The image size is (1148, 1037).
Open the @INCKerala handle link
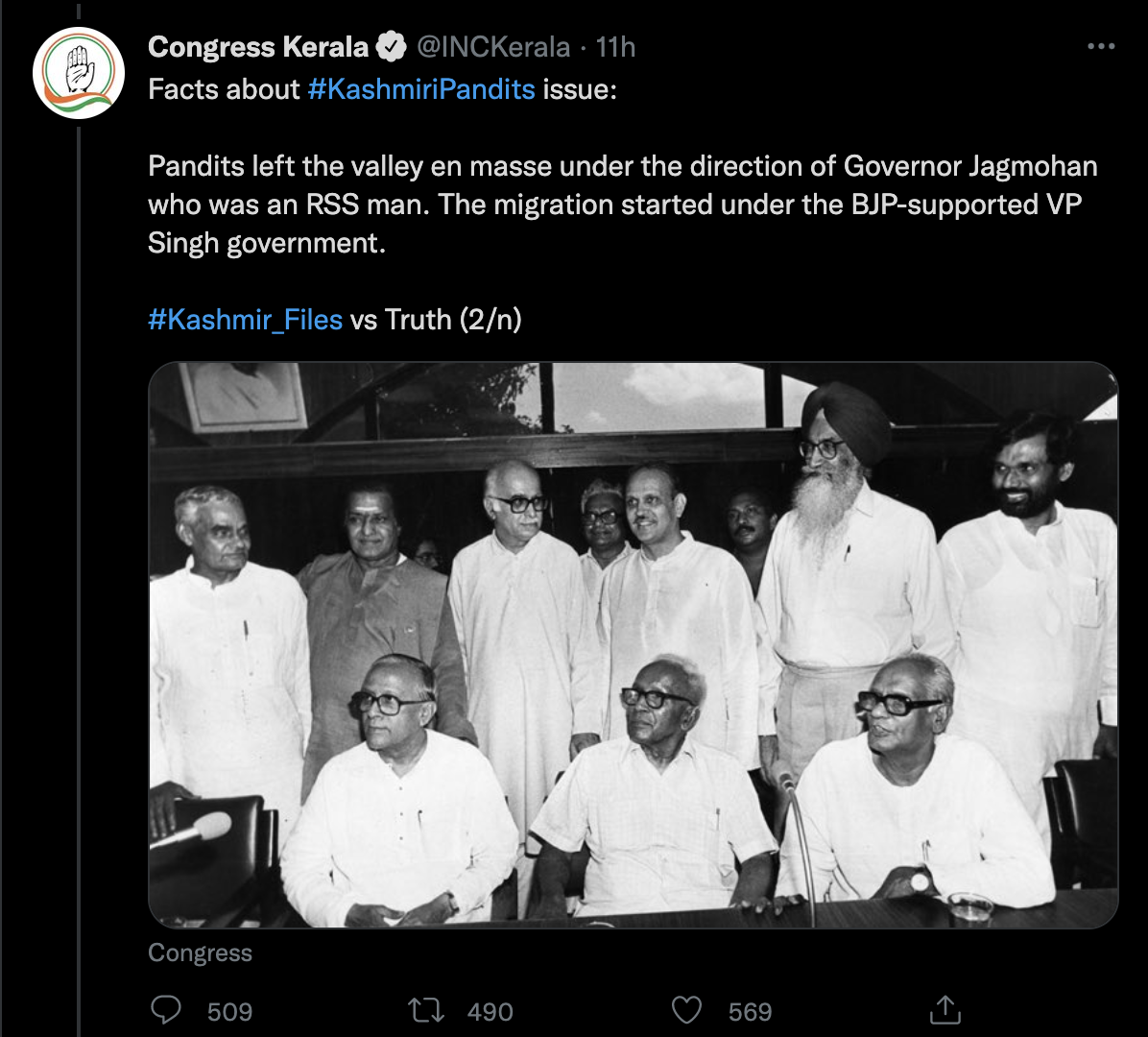(x=491, y=46)
